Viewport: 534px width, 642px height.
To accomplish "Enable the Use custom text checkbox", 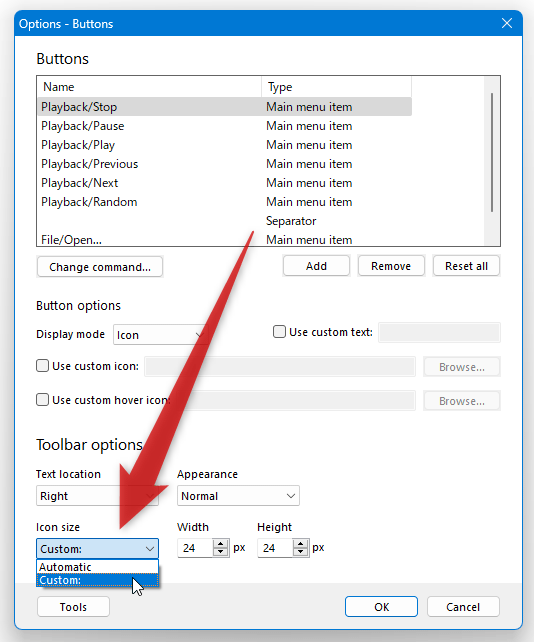I will (x=279, y=332).
